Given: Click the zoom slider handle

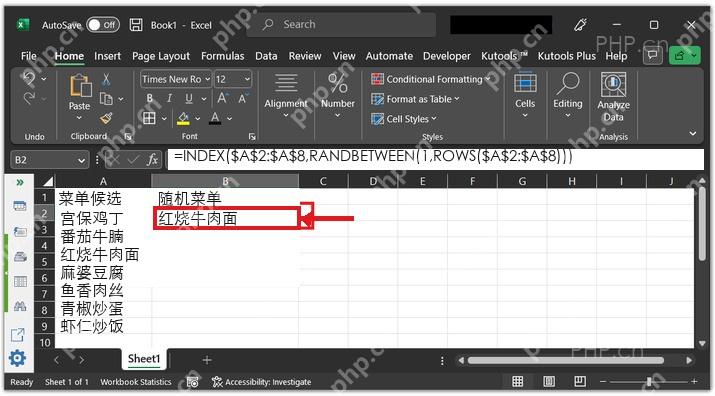Looking at the screenshot, I should click(x=648, y=381).
